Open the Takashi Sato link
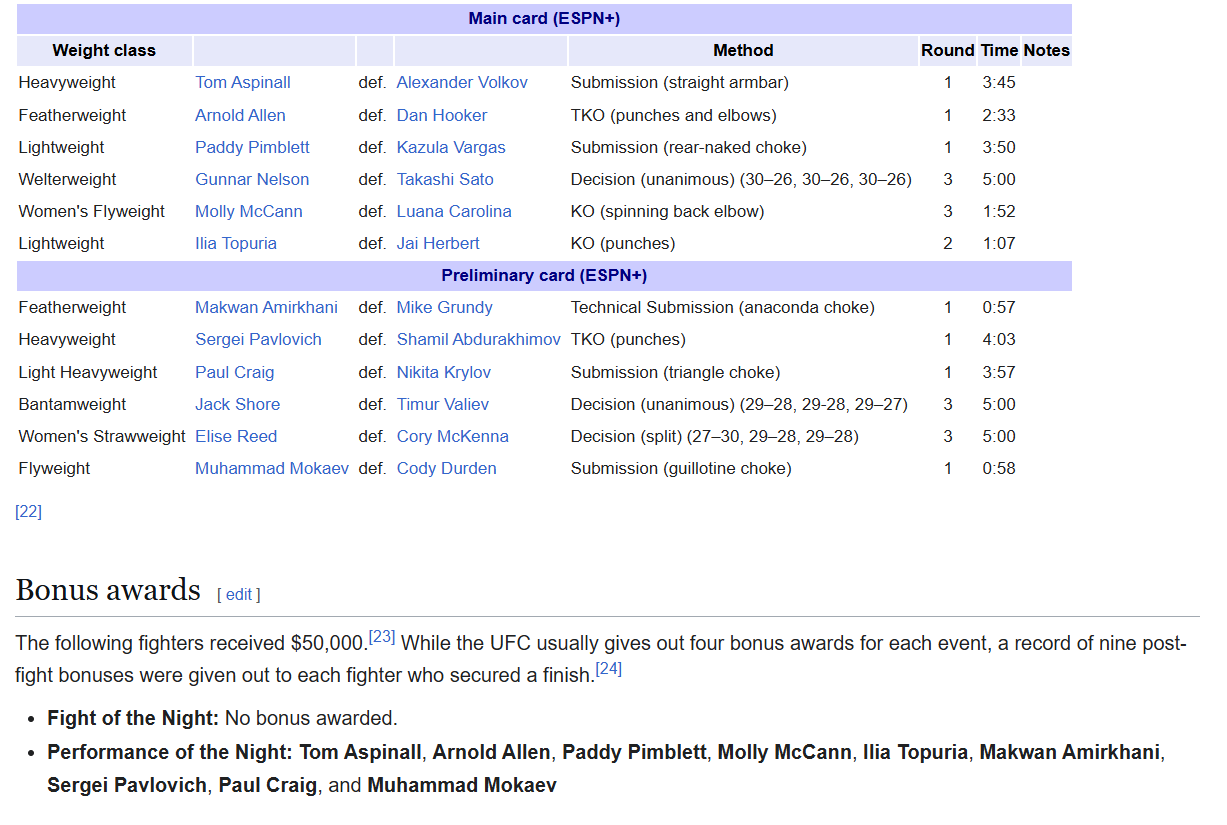1227x825 pixels. coord(445,179)
